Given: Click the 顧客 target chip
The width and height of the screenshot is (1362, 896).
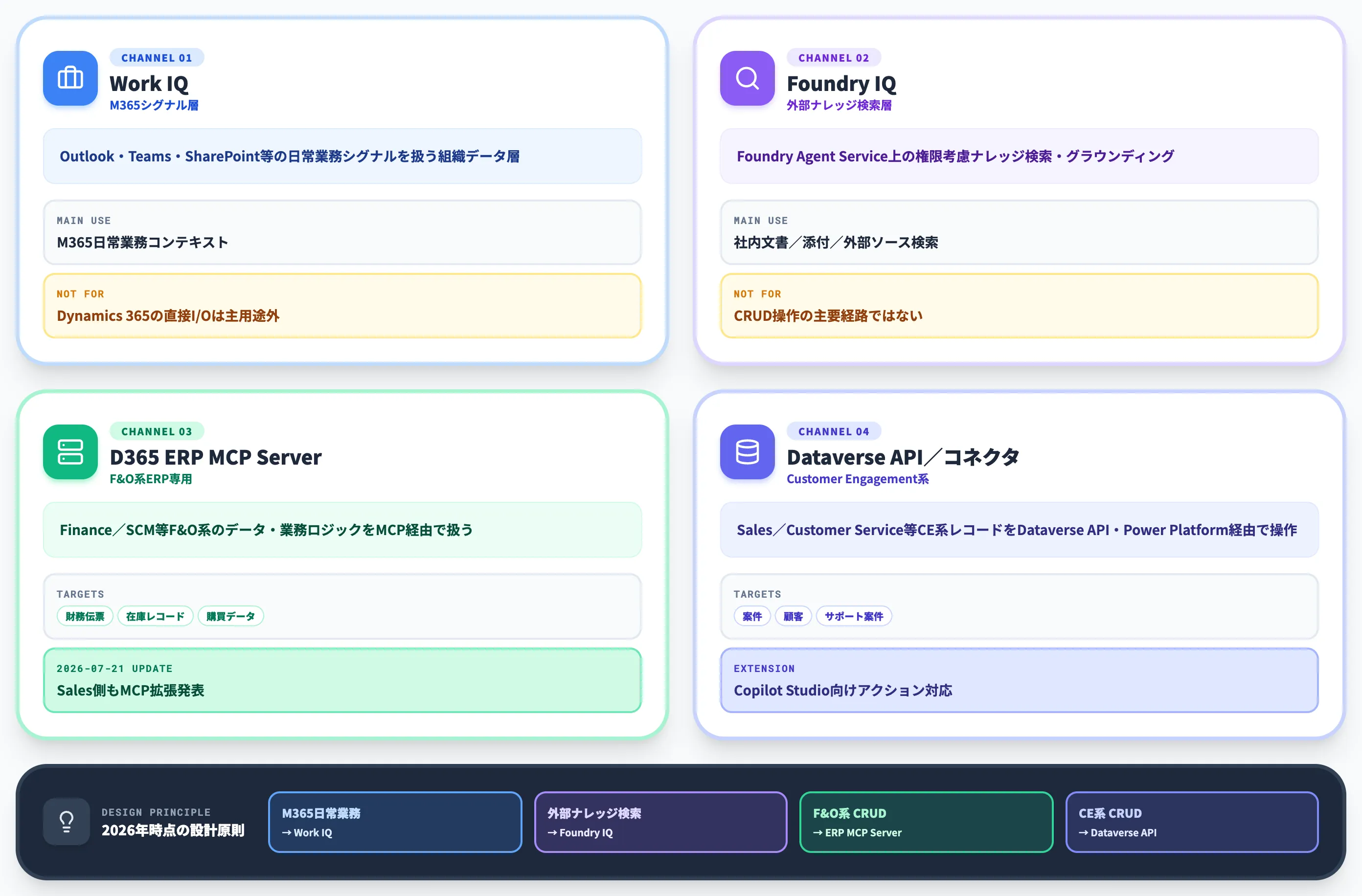Looking at the screenshot, I should (x=793, y=616).
